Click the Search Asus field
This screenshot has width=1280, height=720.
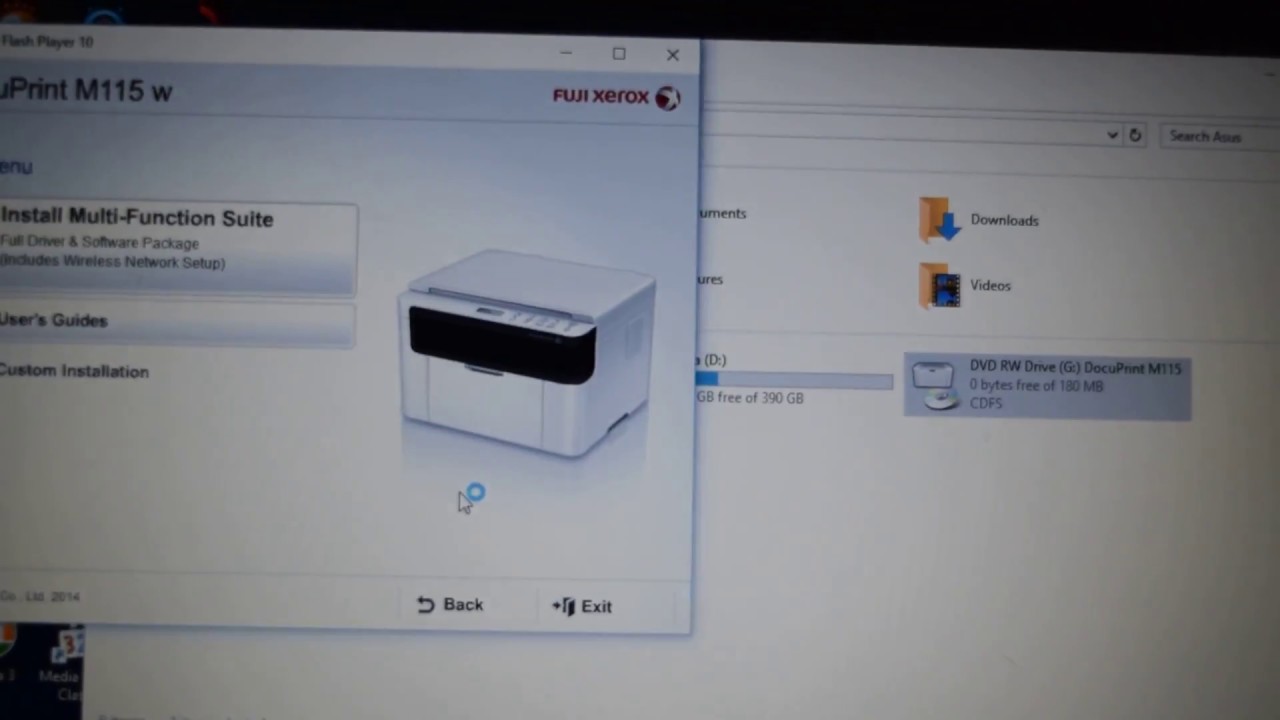point(1219,137)
